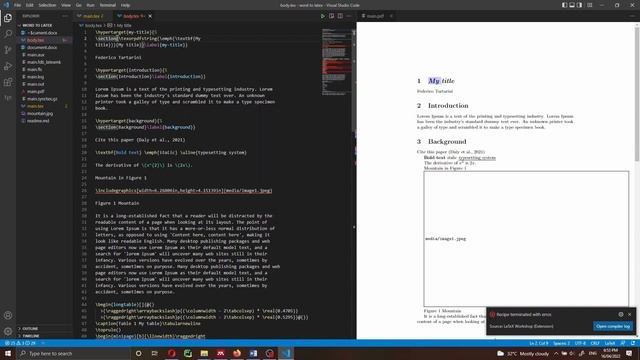Click the View LaTeX PDF icon
Image resolution: width=640 pixels, height=360 pixels.
[x=331, y=16]
